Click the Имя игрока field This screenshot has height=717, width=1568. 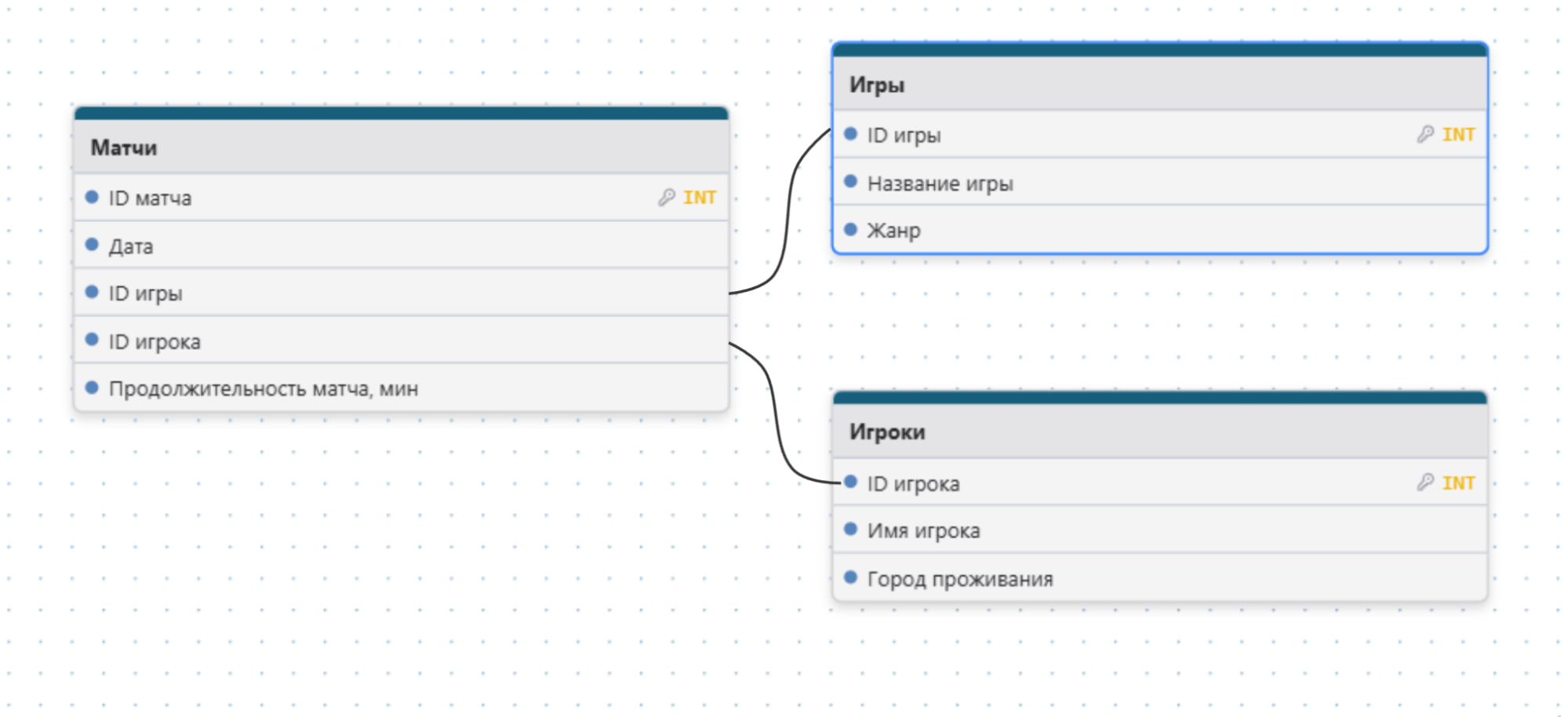[1160, 530]
